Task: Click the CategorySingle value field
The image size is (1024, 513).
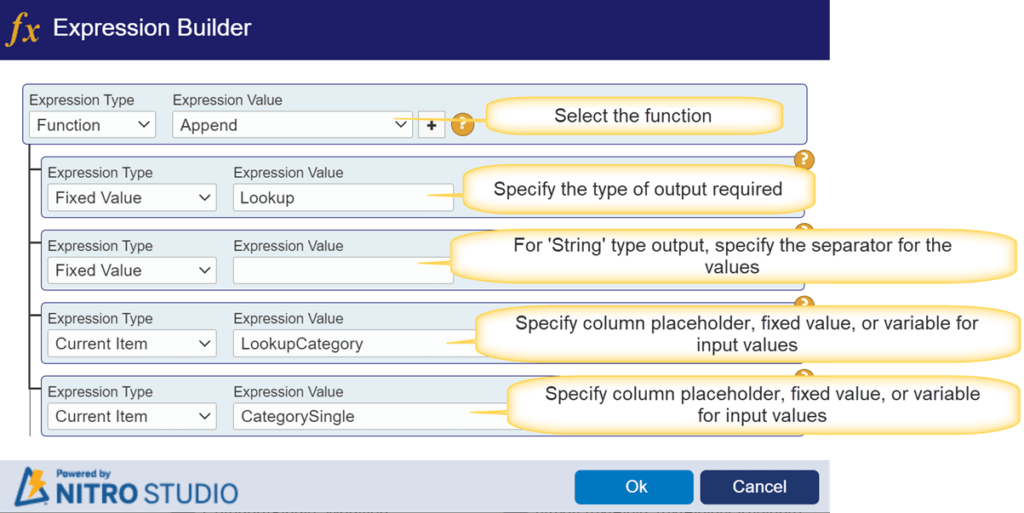Action: click(369, 416)
